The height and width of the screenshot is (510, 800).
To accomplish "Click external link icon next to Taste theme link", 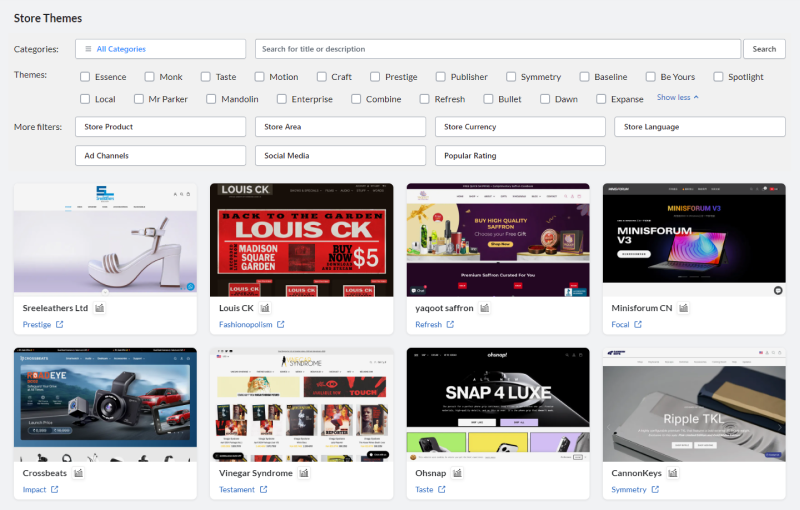I will pyautogui.click(x=442, y=490).
